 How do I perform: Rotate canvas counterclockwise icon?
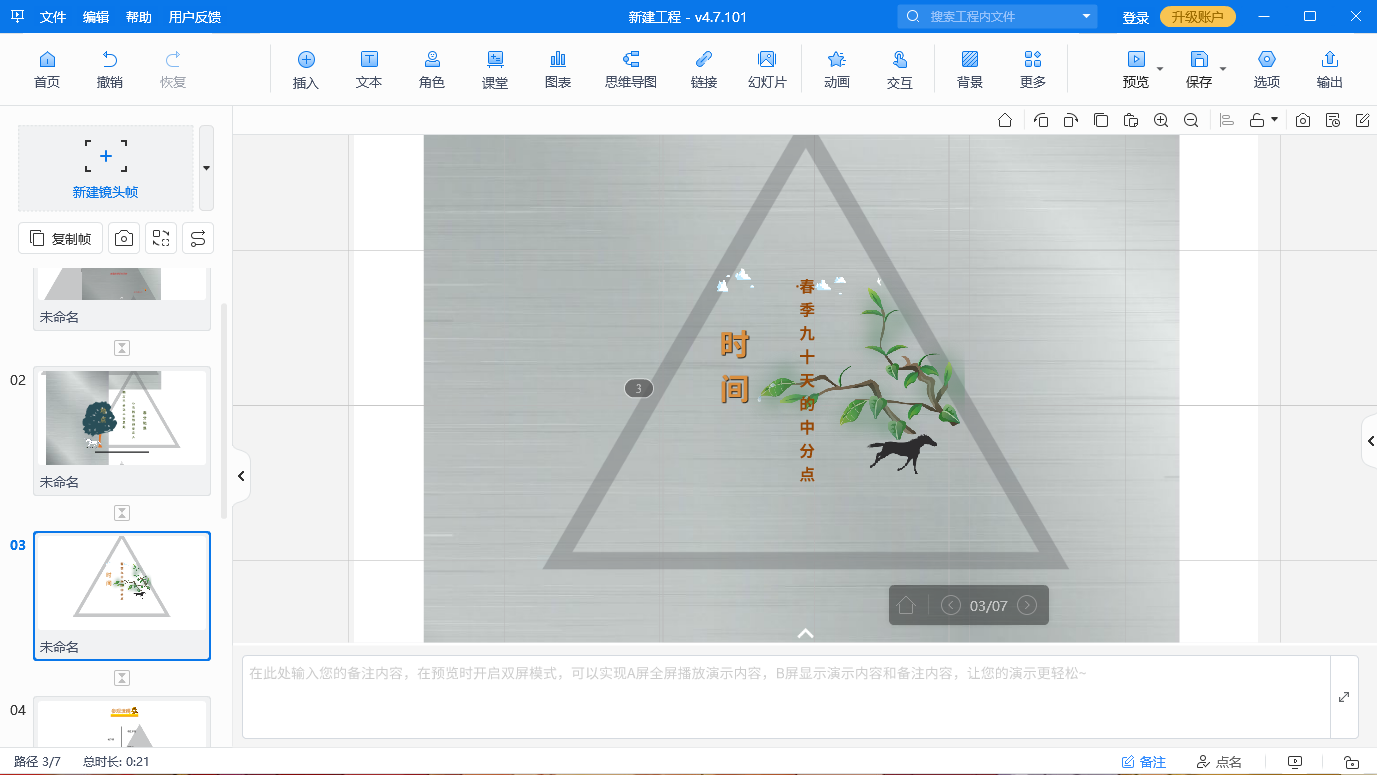pyautogui.click(x=1041, y=120)
